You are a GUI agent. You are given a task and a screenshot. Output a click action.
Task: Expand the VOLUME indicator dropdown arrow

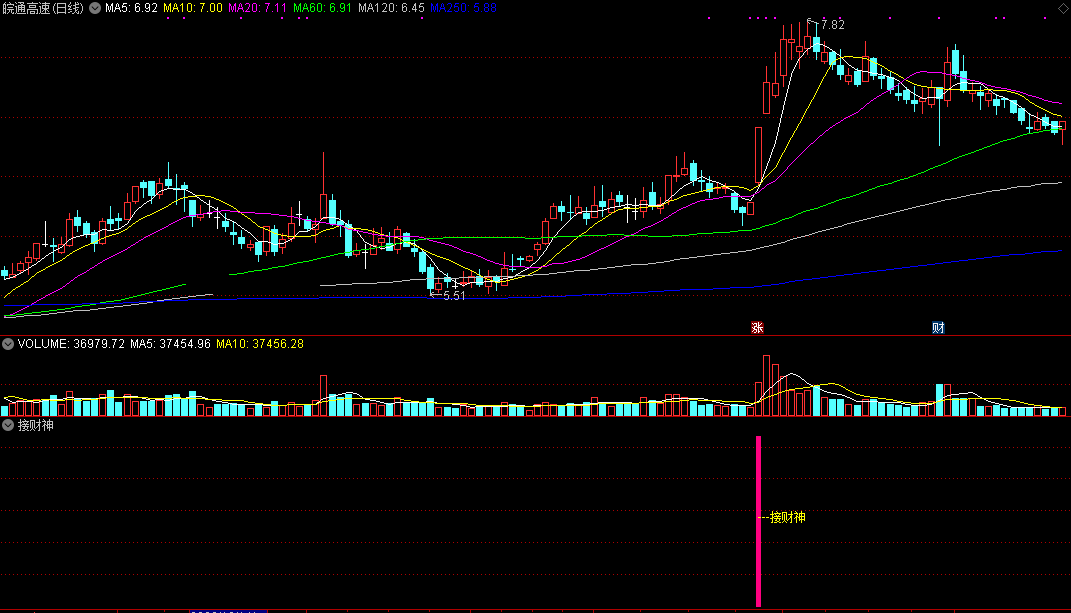point(8,344)
